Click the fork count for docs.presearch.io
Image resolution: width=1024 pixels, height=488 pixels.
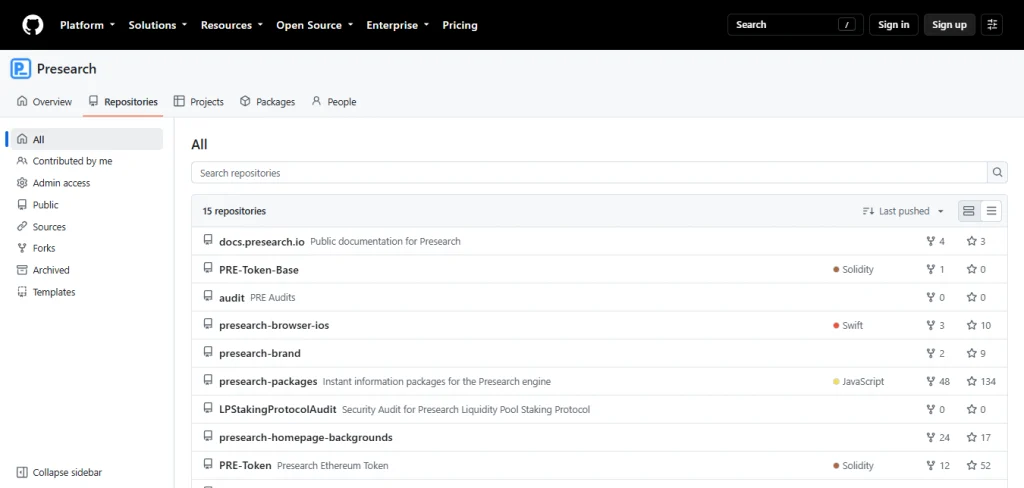point(935,241)
